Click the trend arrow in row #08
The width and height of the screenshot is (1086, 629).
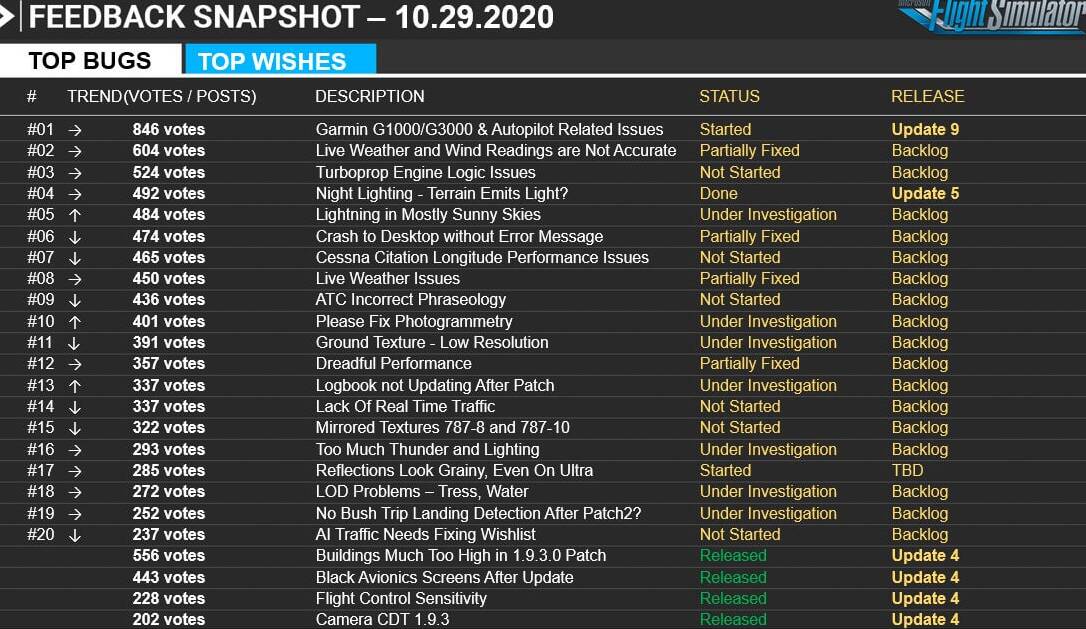pyautogui.click(x=75, y=279)
